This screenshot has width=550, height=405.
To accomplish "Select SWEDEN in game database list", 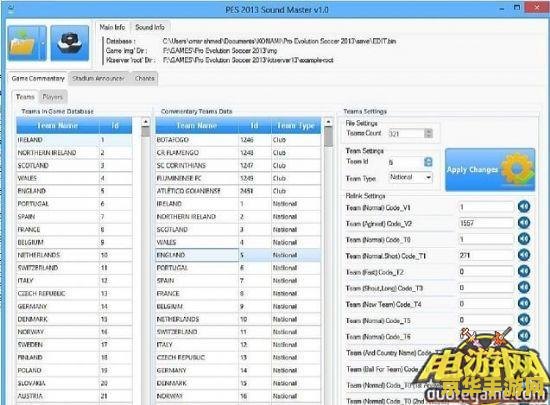I will pyautogui.click(x=74, y=344).
